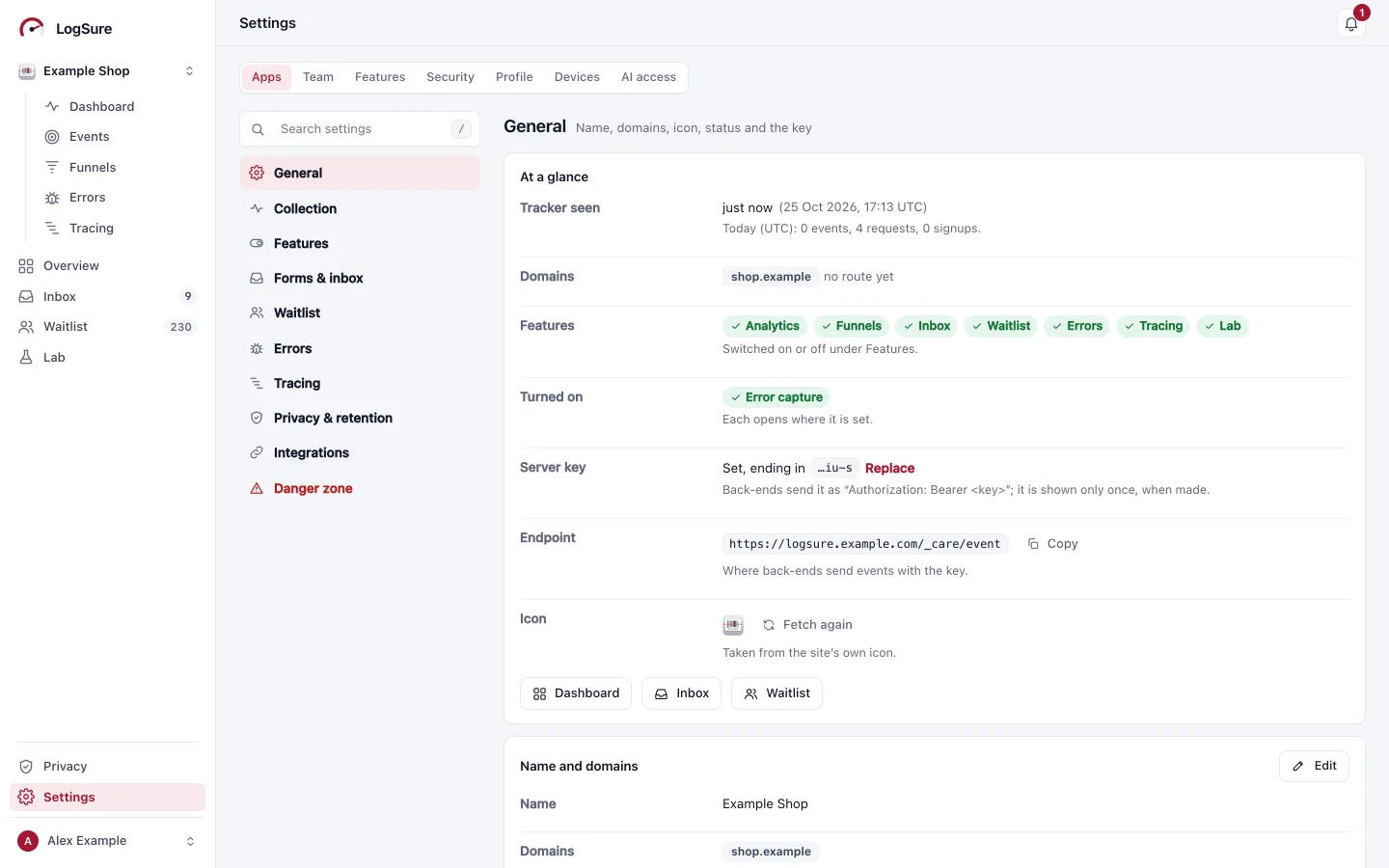Viewport: 1389px width, 868px height.
Task: Click the endpoint URL text
Action: tap(865, 544)
